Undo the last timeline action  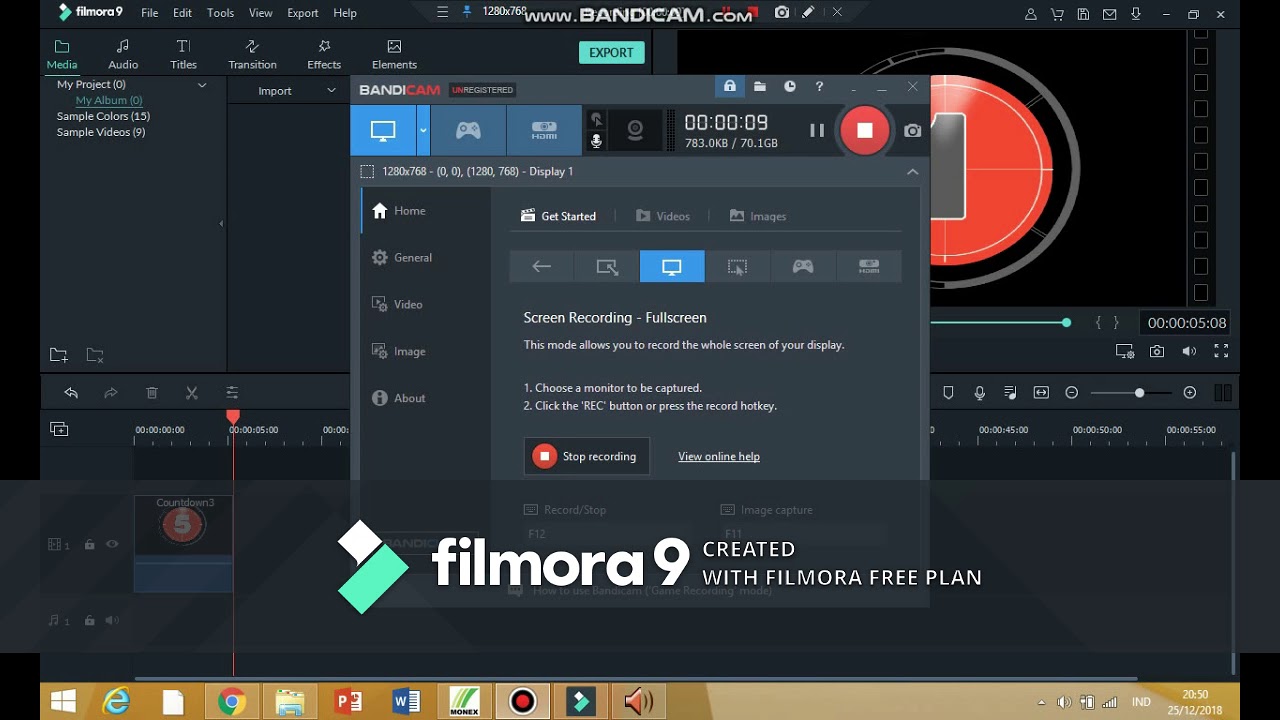[x=71, y=393]
